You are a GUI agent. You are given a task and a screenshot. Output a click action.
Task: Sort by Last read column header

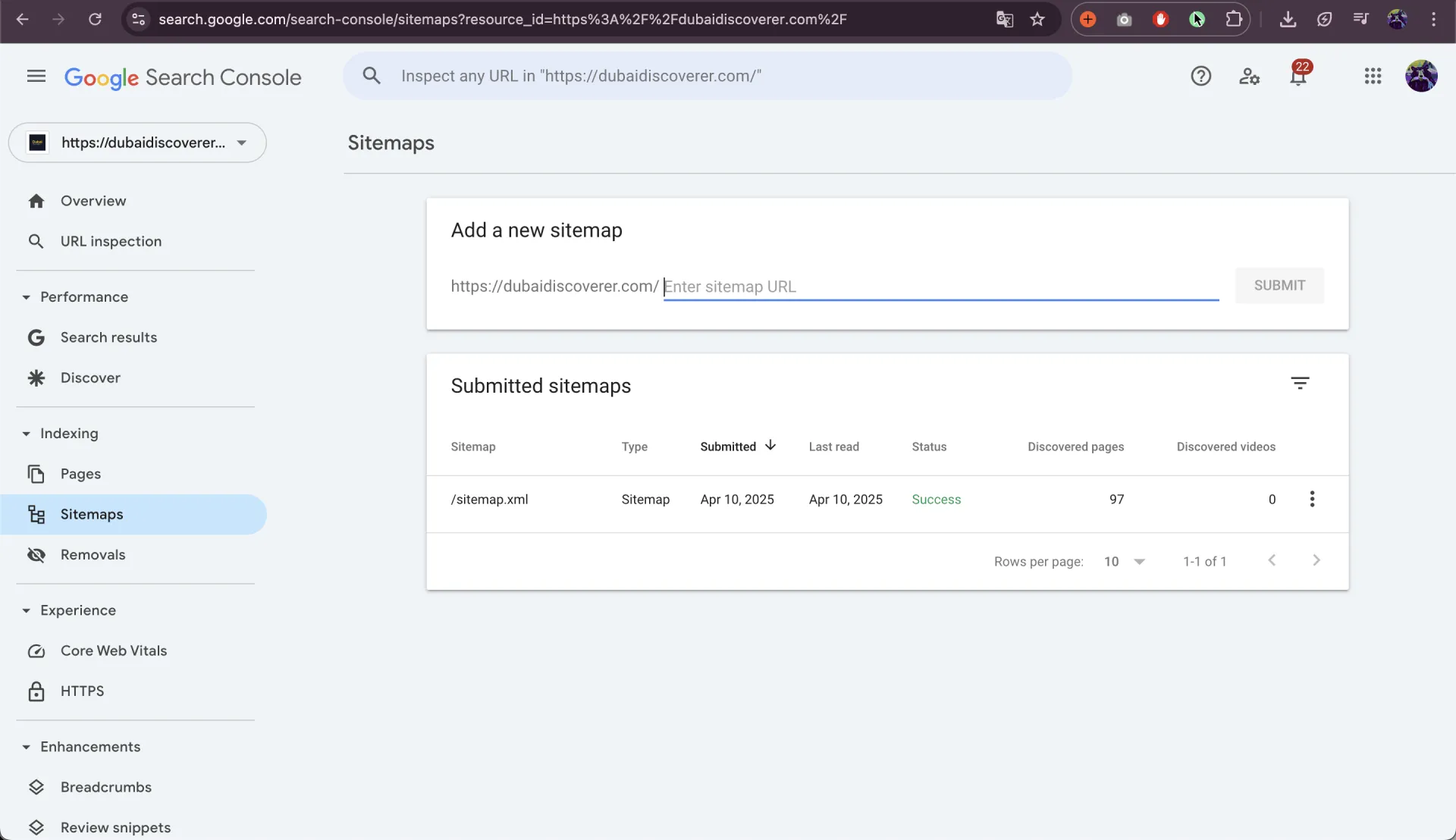point(834,447)
